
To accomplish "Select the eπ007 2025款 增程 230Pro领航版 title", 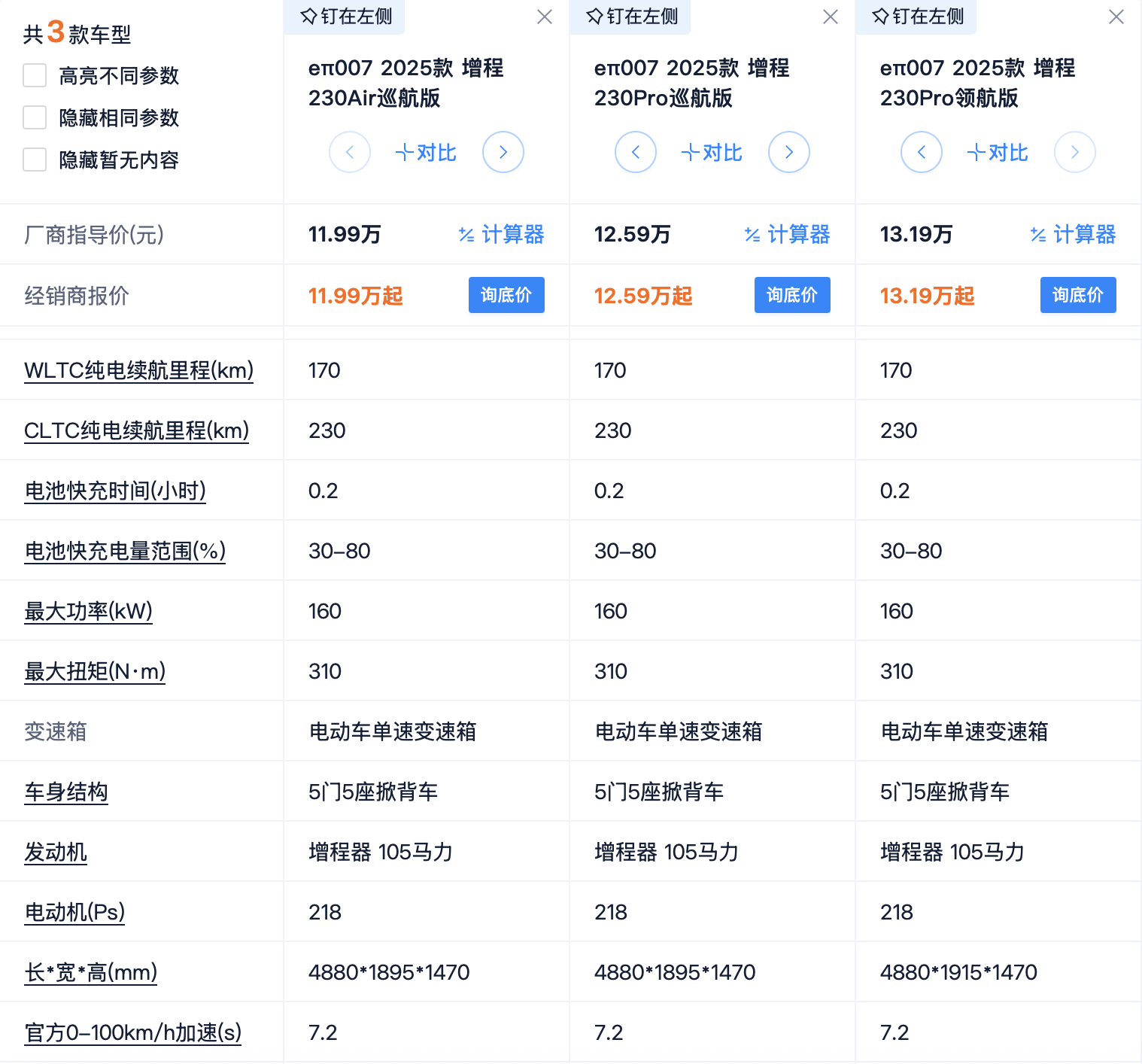I will click(x=978, y=83).
